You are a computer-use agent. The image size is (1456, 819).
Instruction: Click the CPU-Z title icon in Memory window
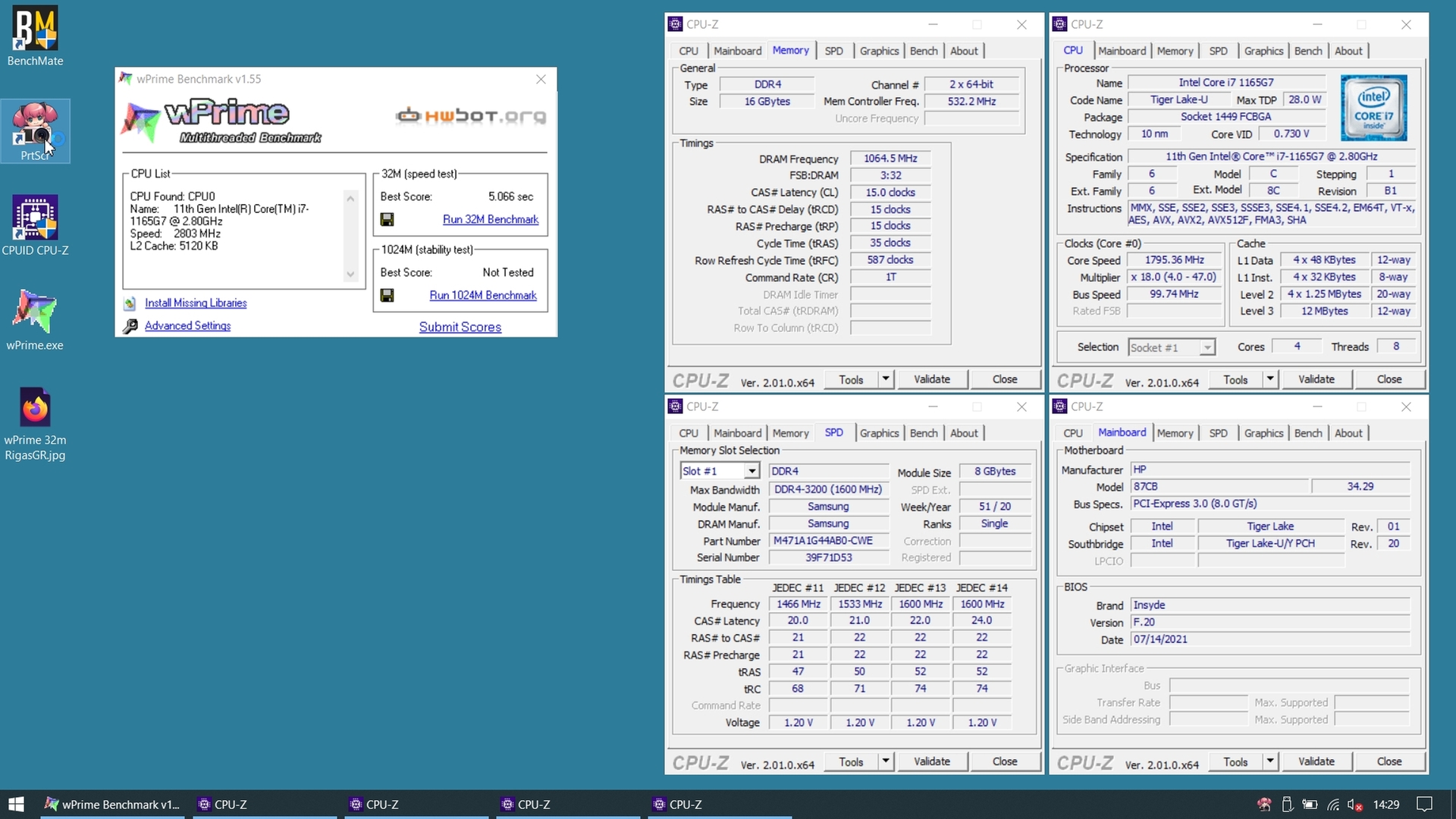point(675,24)
